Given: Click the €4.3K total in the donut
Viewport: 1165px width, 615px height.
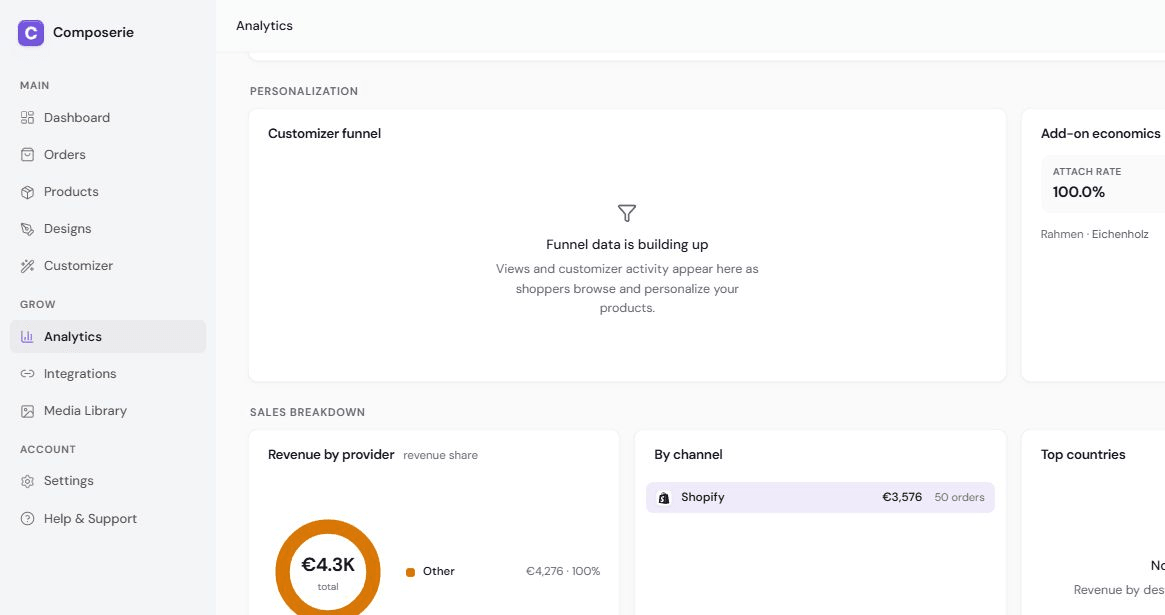Looking at the screenshot, I should tap(328, 565).
